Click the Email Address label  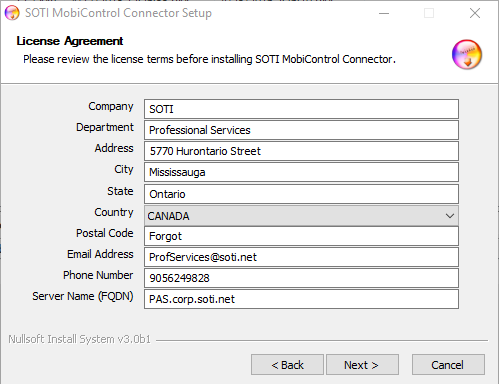(100, 254)
